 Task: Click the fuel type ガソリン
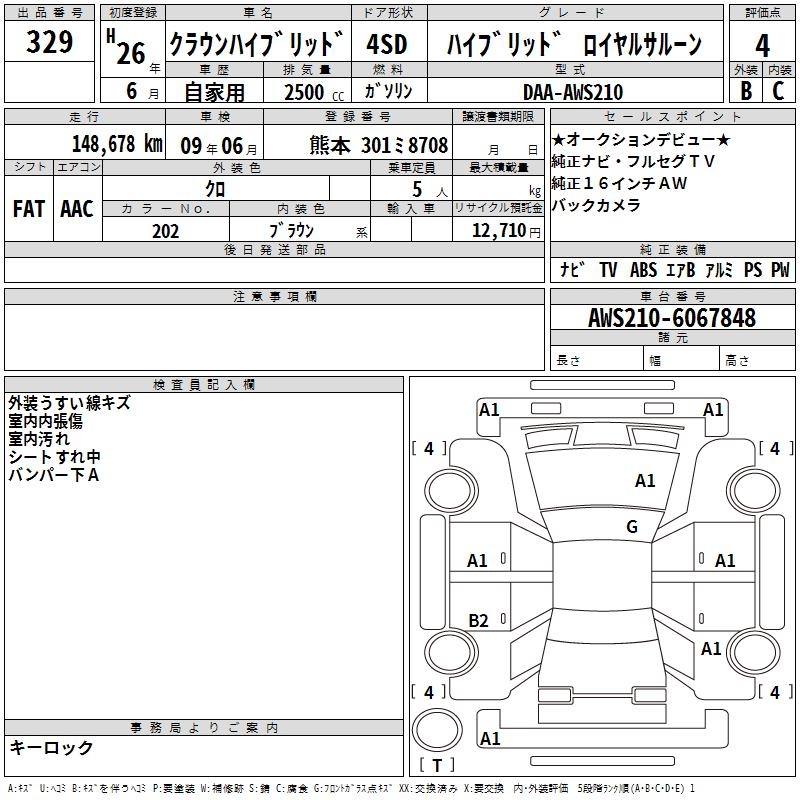388,91
